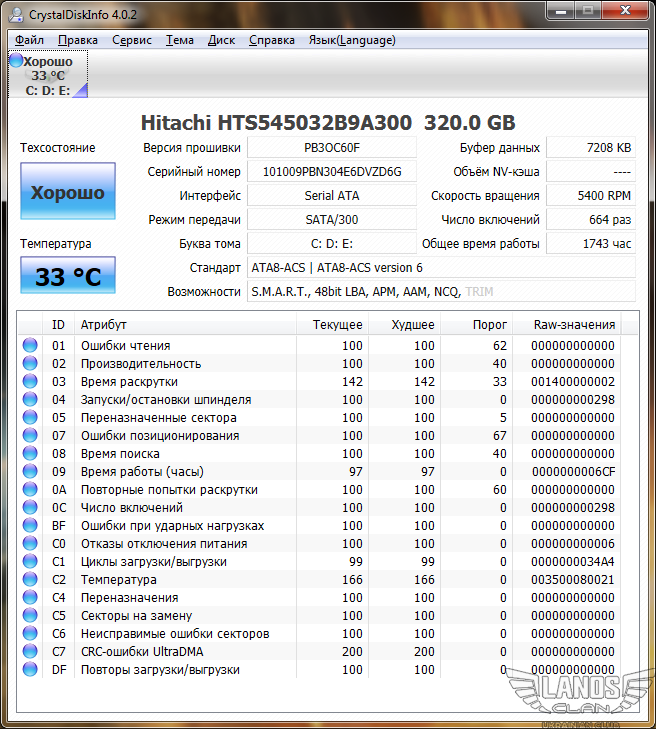656x729 pixels.
Task: Click the Худшее column header
Action: (x=404, y=325)
